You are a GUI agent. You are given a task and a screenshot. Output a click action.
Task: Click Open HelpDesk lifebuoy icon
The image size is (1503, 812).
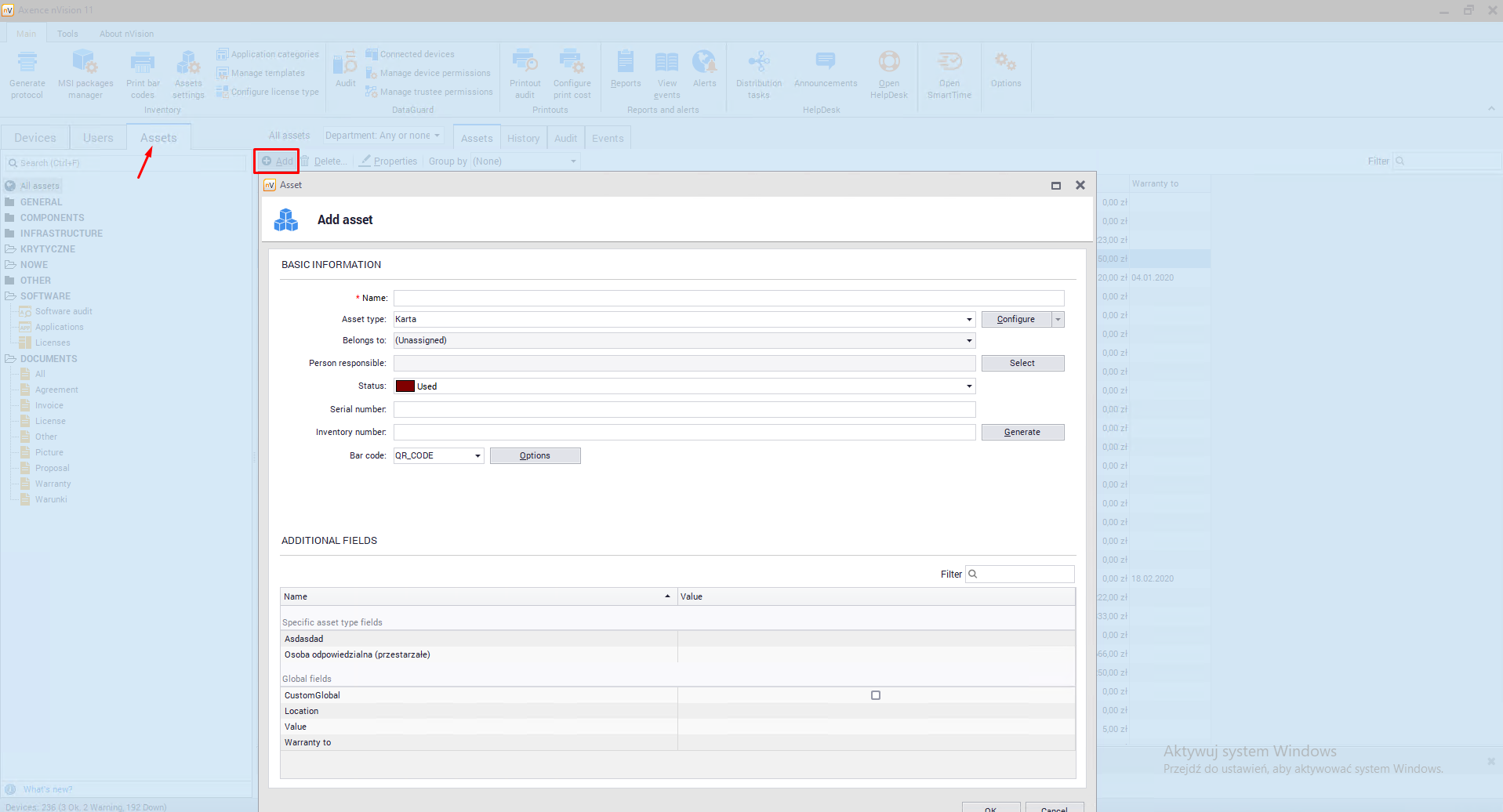(888, 63)
